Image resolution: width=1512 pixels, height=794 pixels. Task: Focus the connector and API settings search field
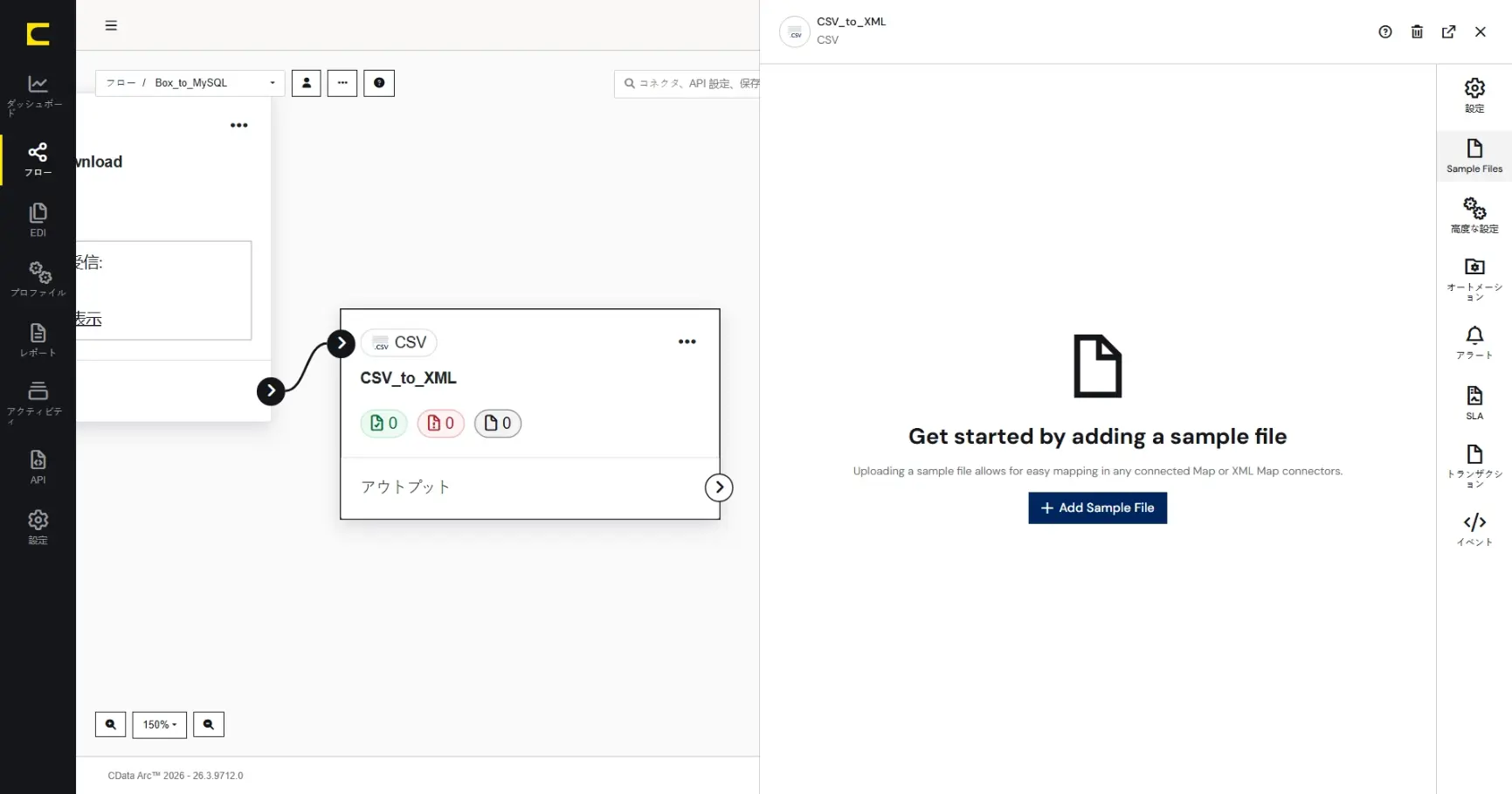click(687, 83)
